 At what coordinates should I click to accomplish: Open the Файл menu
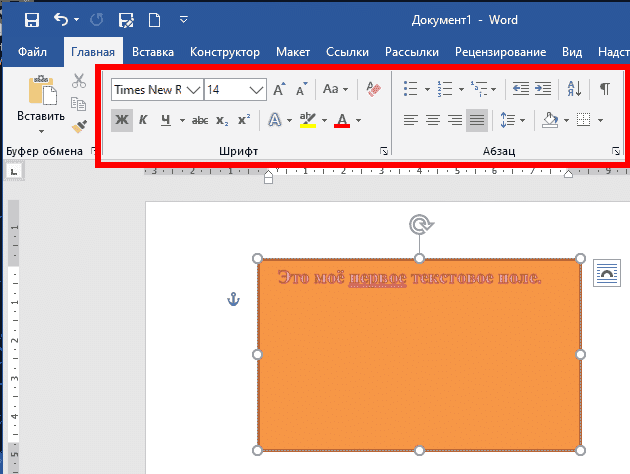pyautogui.click(x=32, y=52)
